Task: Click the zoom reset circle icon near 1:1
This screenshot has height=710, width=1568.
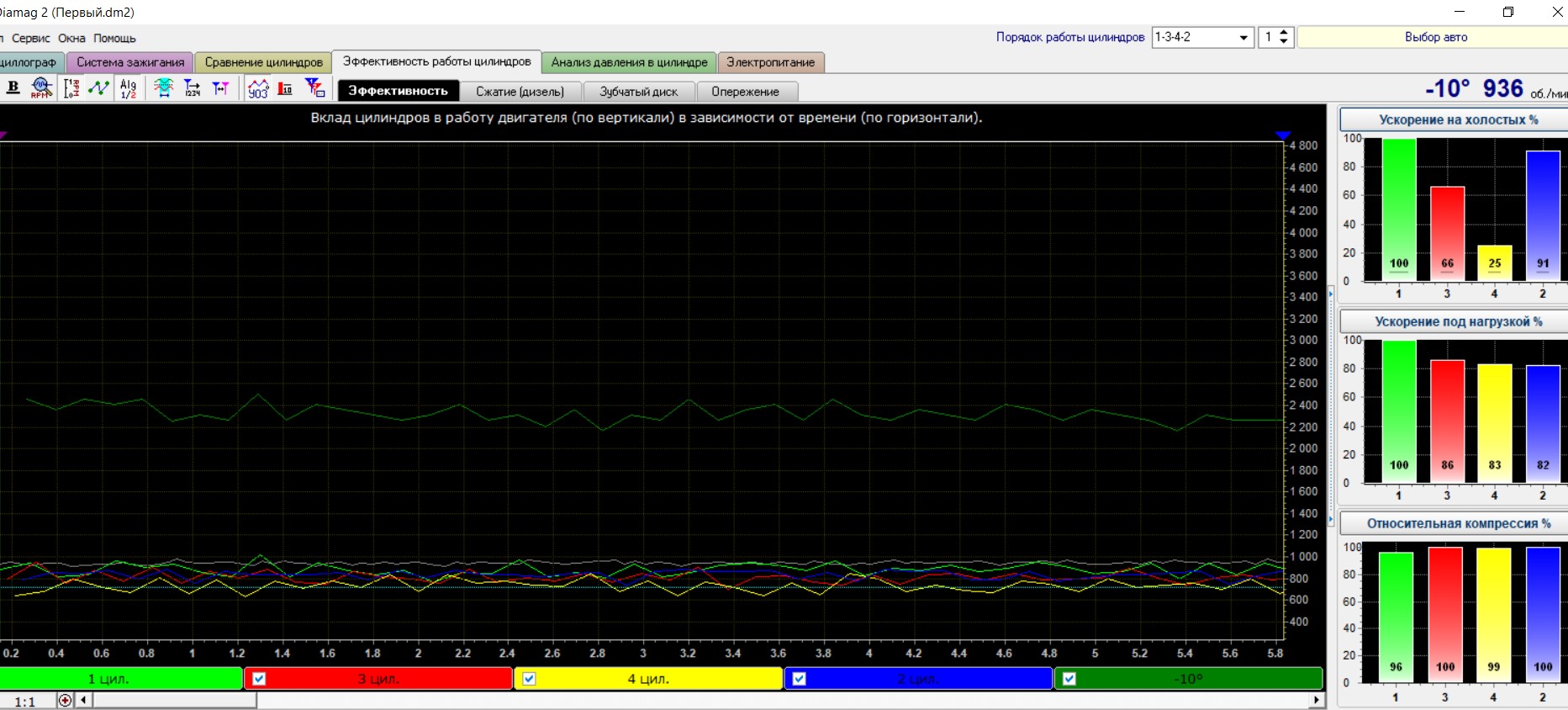Action: 65,700
